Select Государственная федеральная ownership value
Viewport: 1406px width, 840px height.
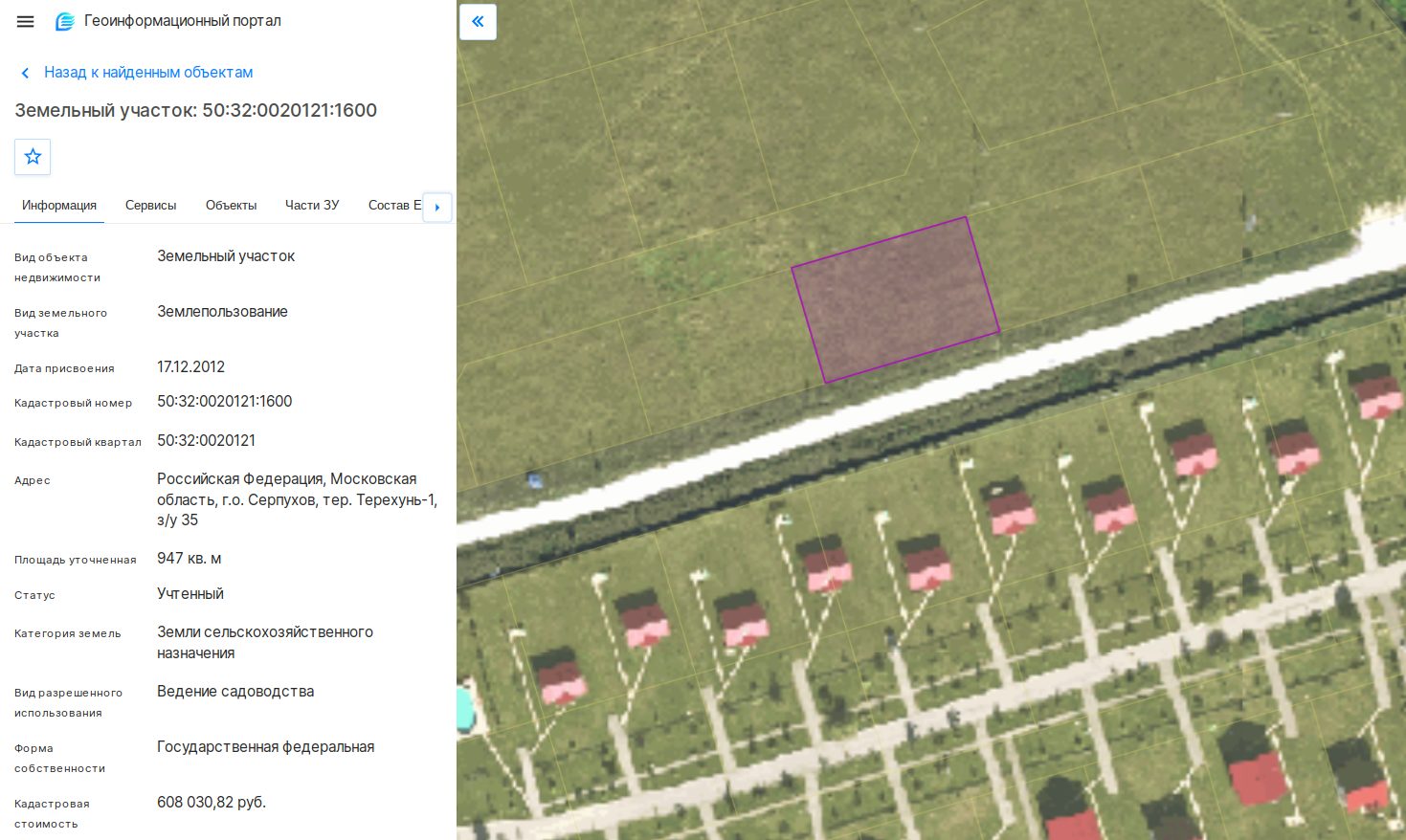pyautogui.click(x=265, y=747)
